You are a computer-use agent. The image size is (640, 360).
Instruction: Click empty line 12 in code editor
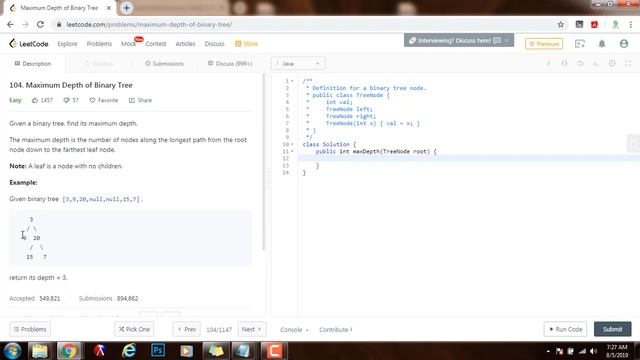click(469, 158)
